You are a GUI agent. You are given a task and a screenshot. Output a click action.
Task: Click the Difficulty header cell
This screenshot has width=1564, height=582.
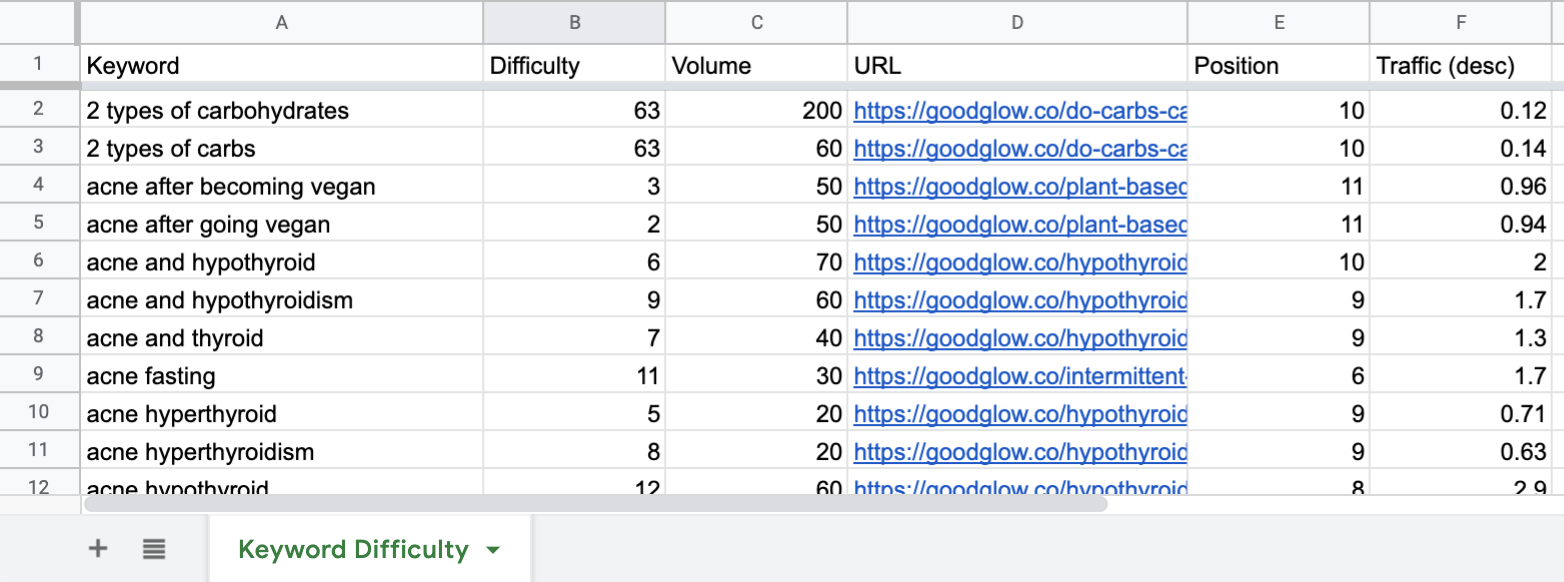click(574, 66)
